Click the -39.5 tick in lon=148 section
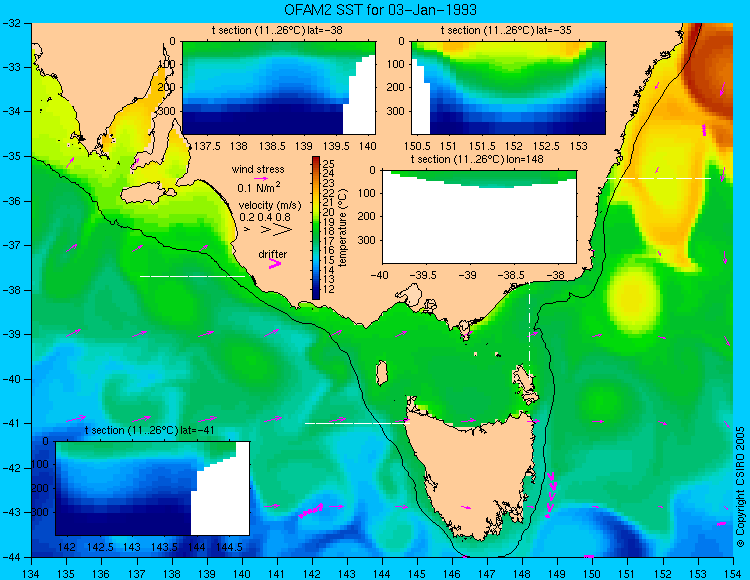The image size is (750, 580). click(x=422, y=275)
